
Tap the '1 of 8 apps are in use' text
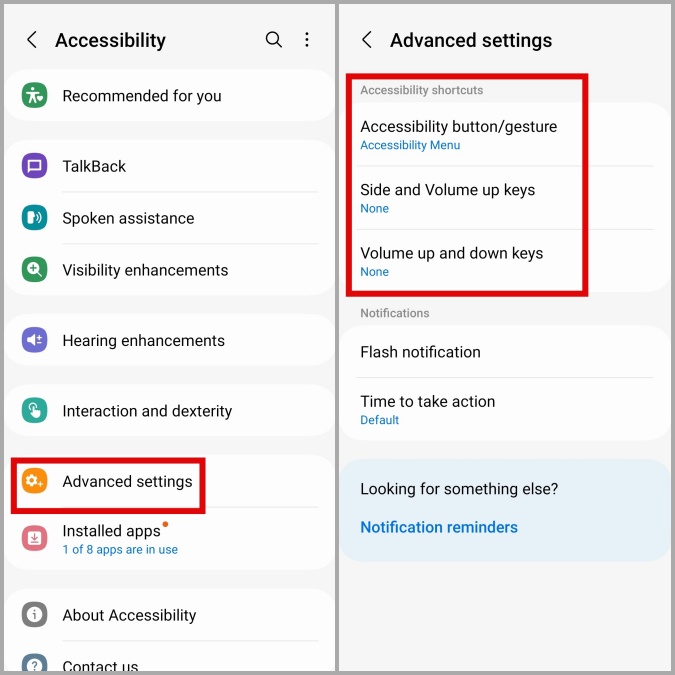tap(120, 550)
